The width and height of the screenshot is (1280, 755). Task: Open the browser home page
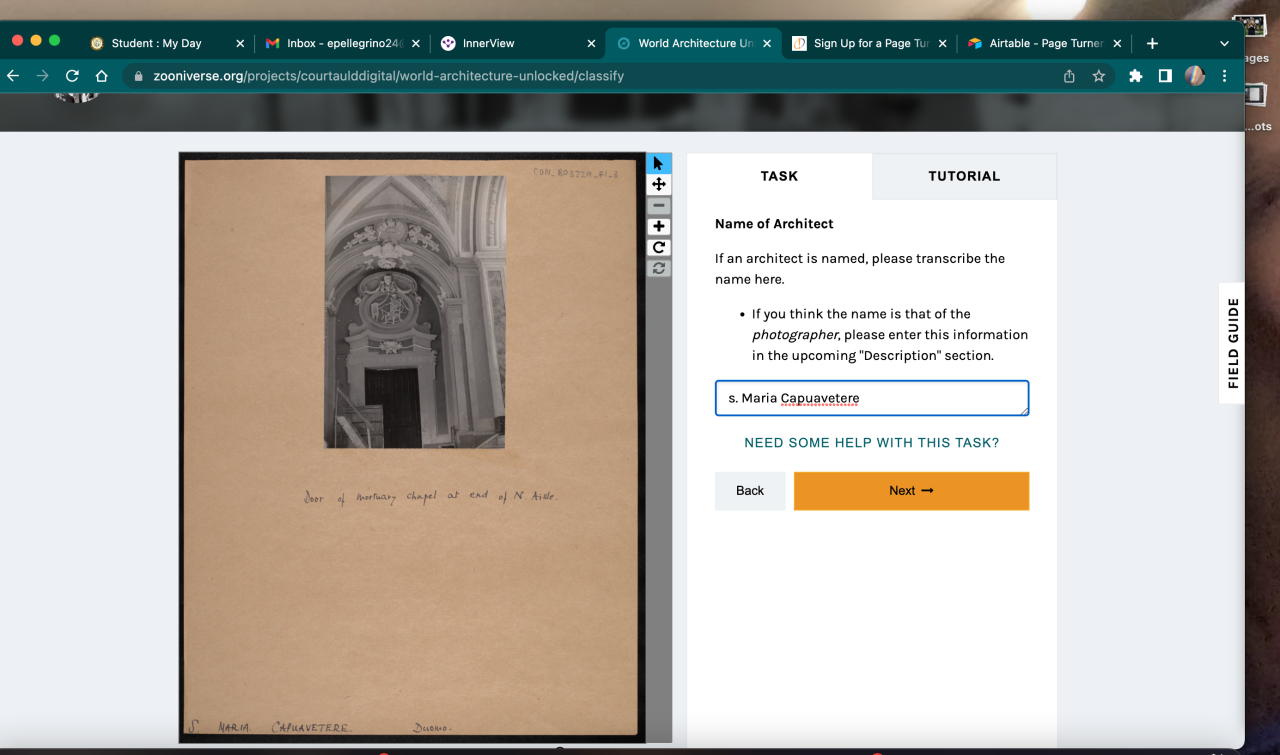tap(101, 76)
